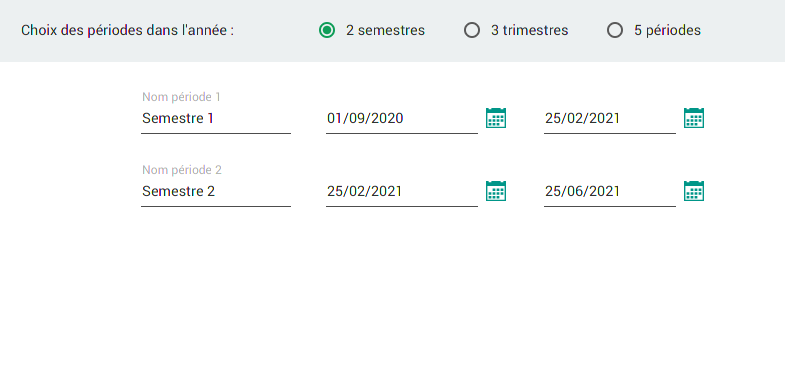This screenshot has width=785, height=392.
Task: Click the '3 trimestres' text label
Action: pyautogui.click(x=530, y=31)
